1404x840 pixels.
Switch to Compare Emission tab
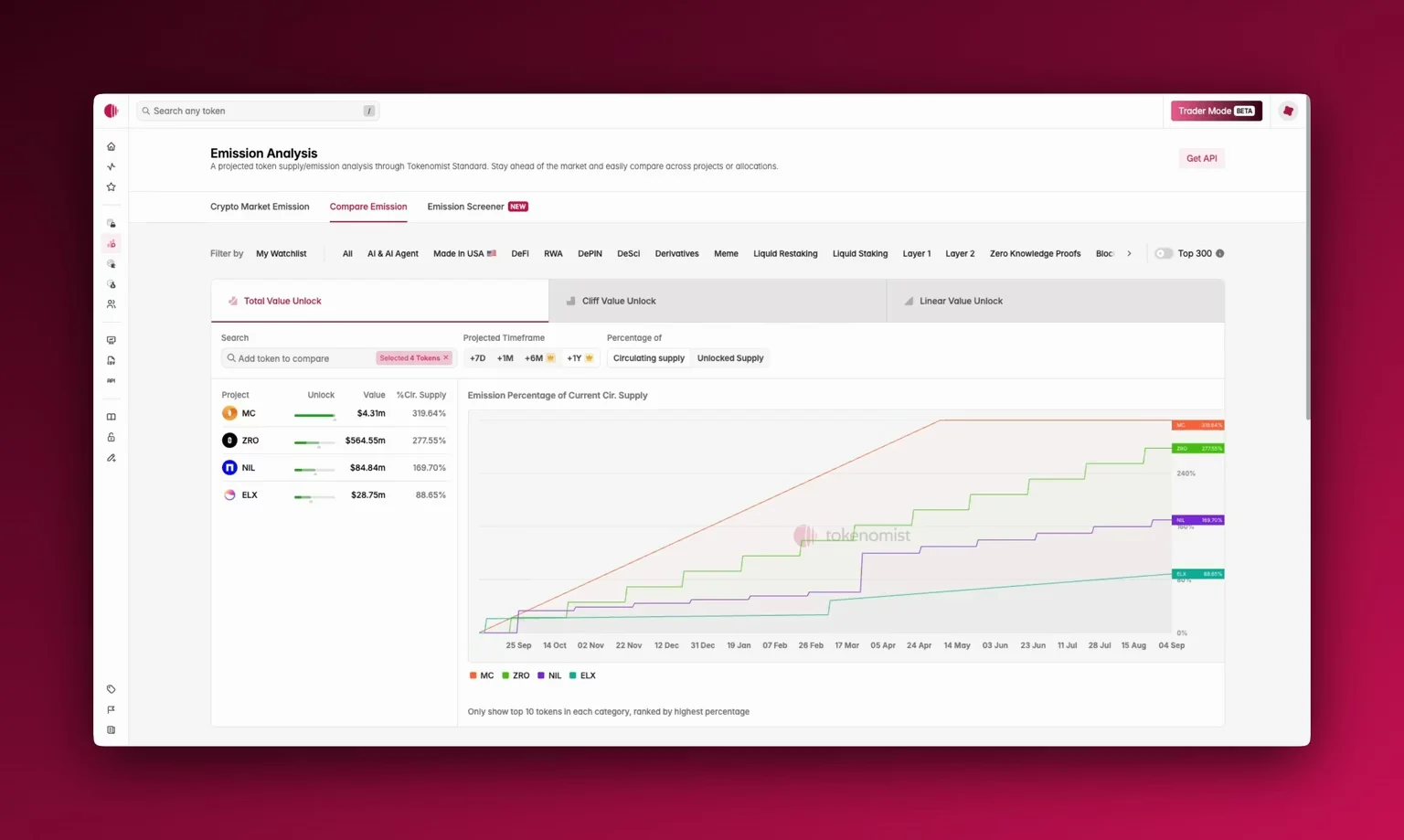coord(368,207)
